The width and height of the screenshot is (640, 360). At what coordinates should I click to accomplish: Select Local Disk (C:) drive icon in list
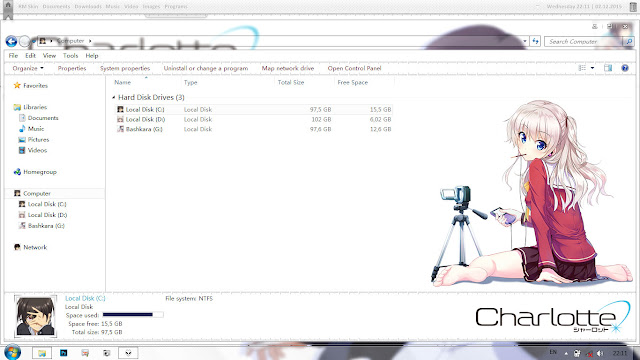[x=120, y=109]
